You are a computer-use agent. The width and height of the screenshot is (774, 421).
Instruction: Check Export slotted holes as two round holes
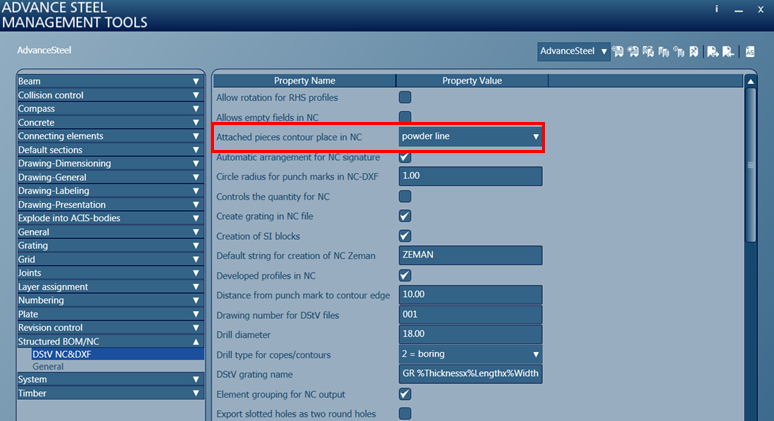(405, 414)
